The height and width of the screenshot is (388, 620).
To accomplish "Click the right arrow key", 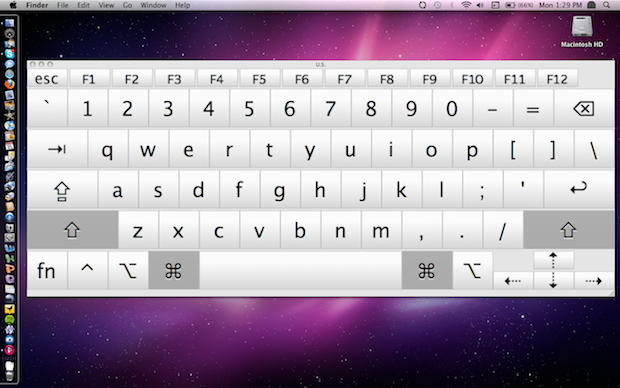I will point(594,280).
